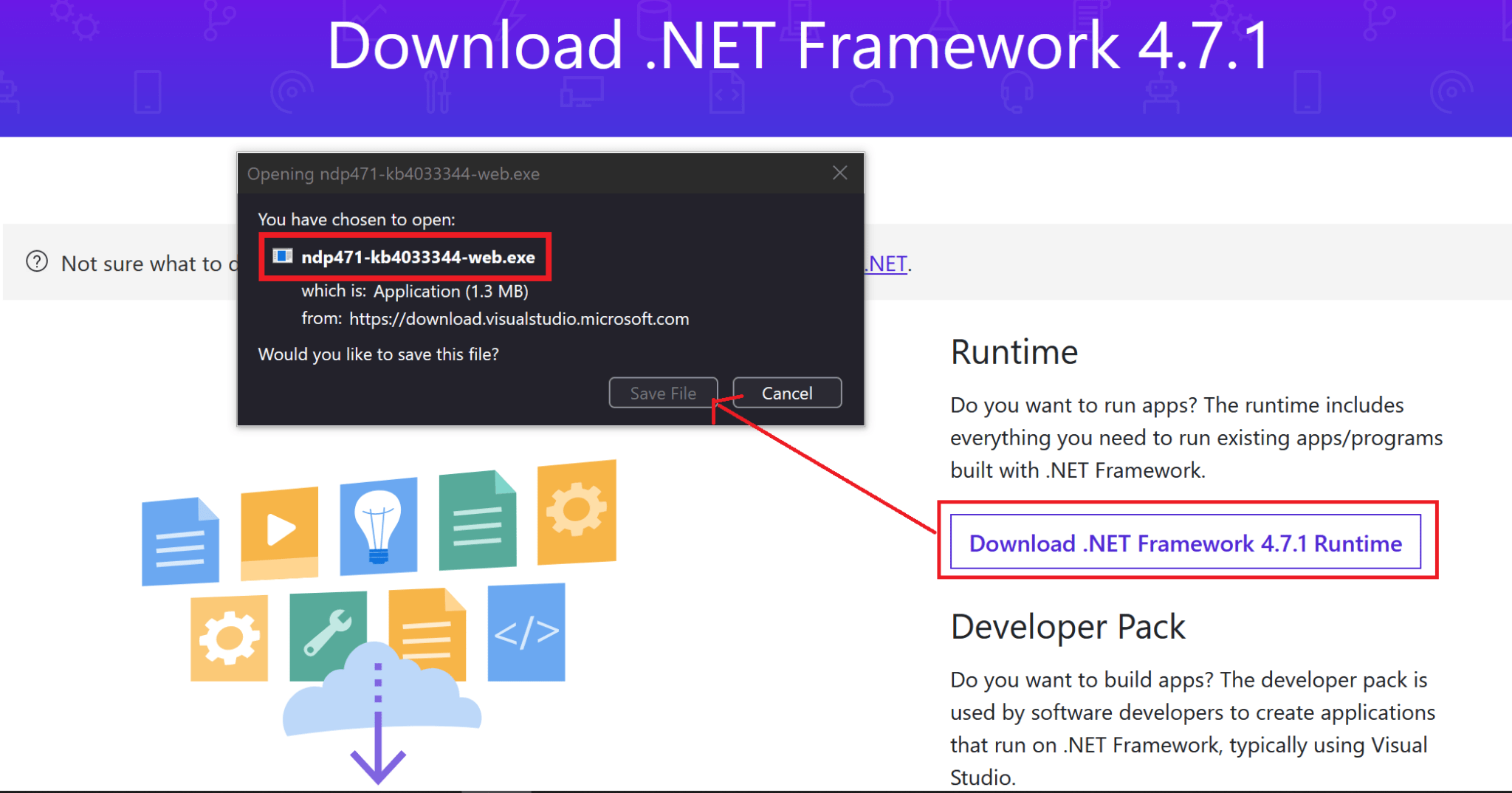
Task: Click the Download .NET Framework 4.7.1 page title
Action: [799, 46]
